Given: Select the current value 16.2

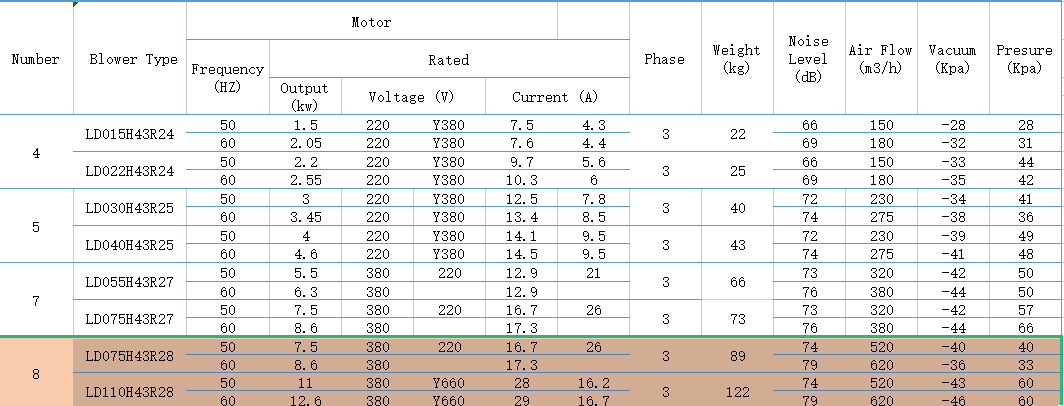Looking at the screenshot, I should 594,383.
